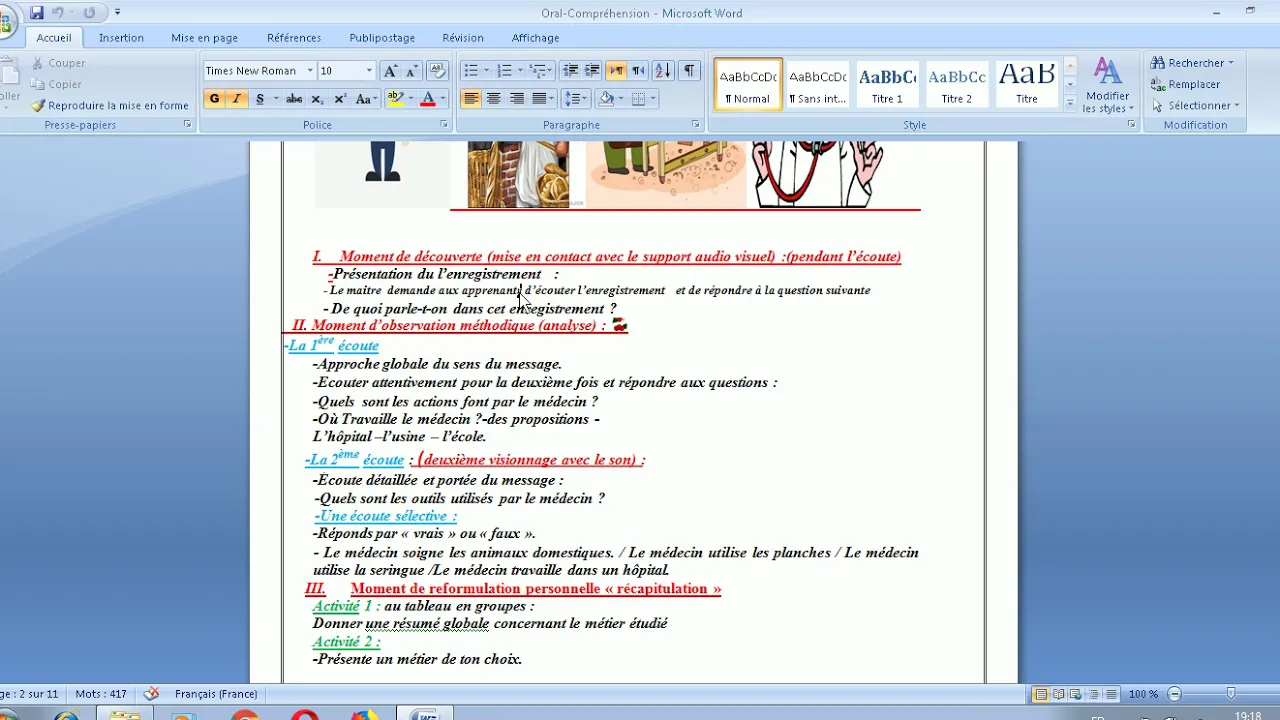This screenshot has height=720, width=1280.
Task: Click the Français (France) language indicator
Action: [216, 694]
